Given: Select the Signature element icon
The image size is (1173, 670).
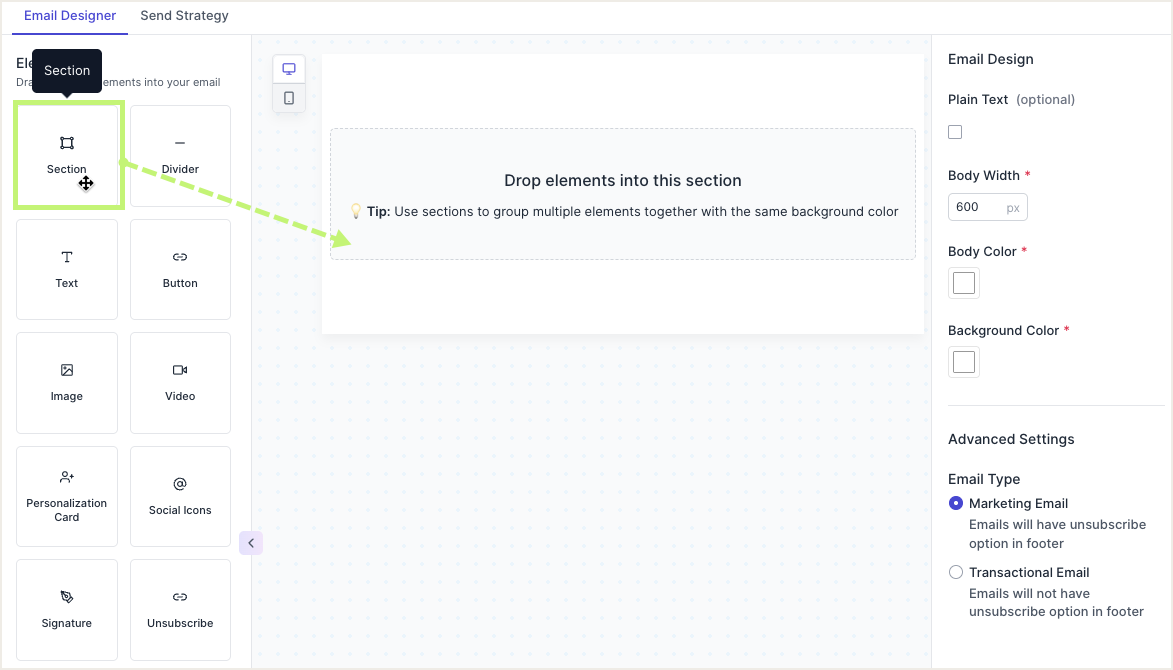Looking at the screenshot, I should click(67, 598).
